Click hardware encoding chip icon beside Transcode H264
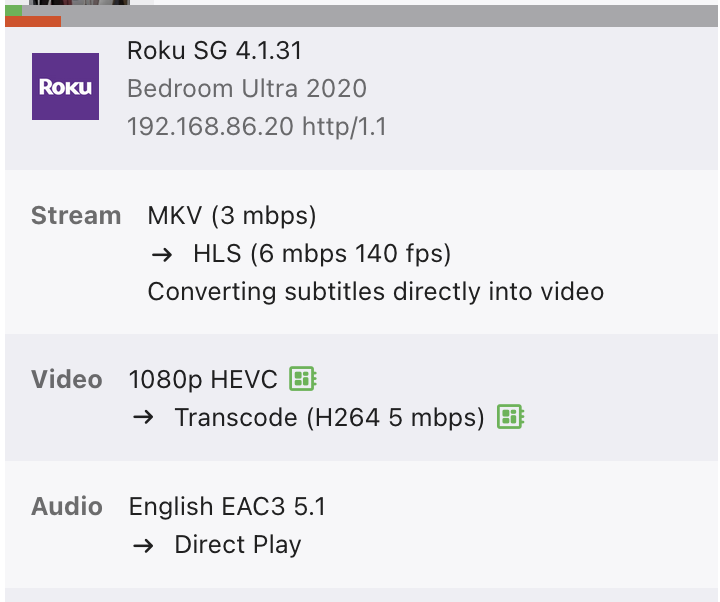 510,417
